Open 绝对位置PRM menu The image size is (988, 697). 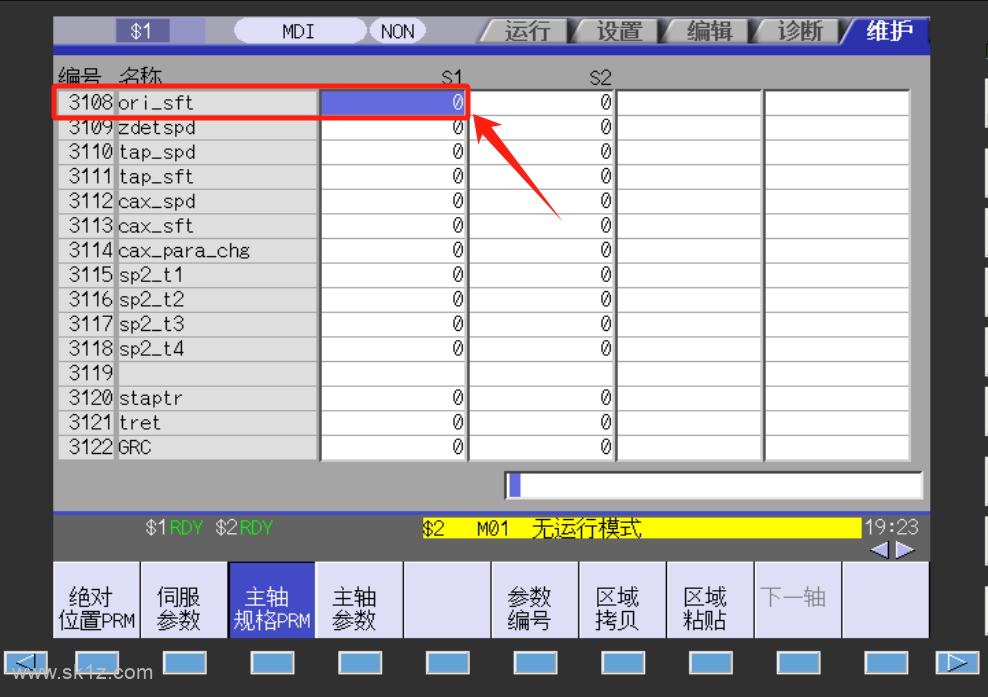coord(96,601)
